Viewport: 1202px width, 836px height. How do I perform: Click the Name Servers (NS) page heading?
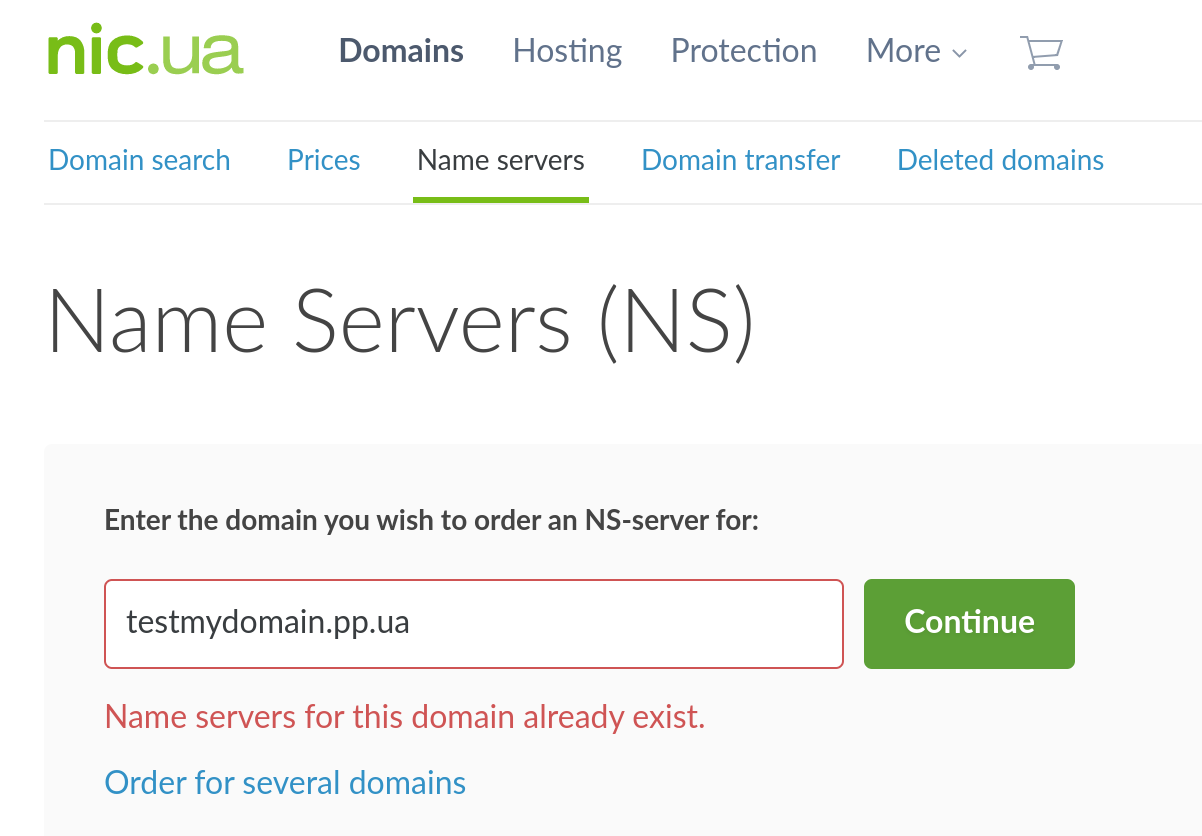coord(400,322)
